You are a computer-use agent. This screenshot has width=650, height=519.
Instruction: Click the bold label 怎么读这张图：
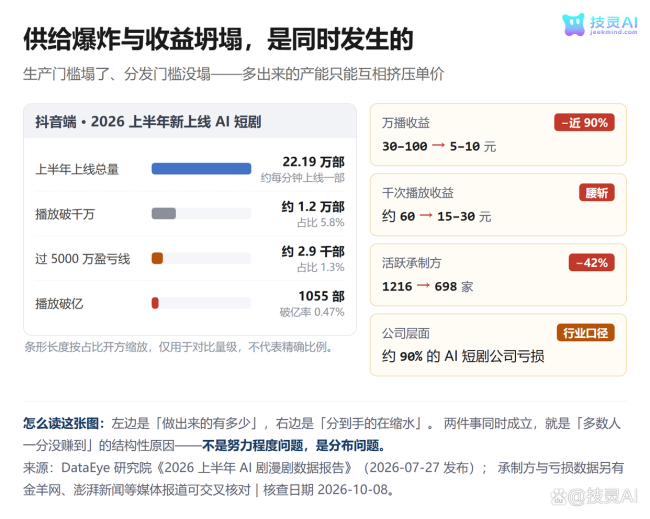(x=64, y=423)
